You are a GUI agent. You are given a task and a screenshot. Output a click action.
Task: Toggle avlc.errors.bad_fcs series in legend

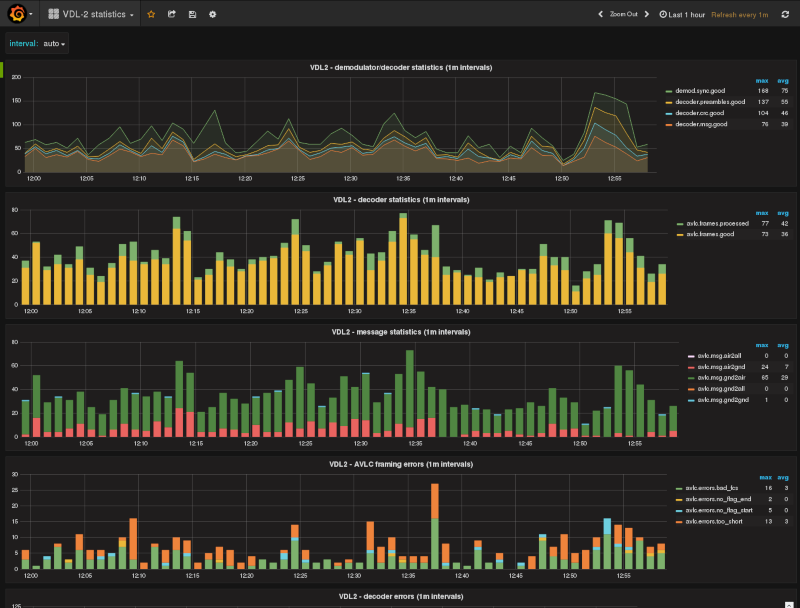click(x=711, y=488)
